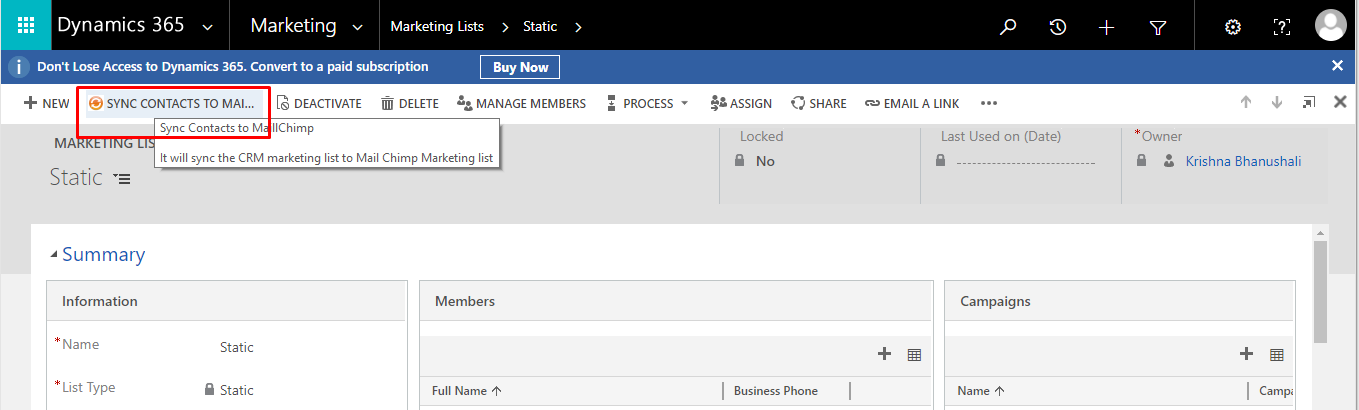Click Sync Contacts to MailChimp command
The image size is (1359, 410).
pos(172,103)
